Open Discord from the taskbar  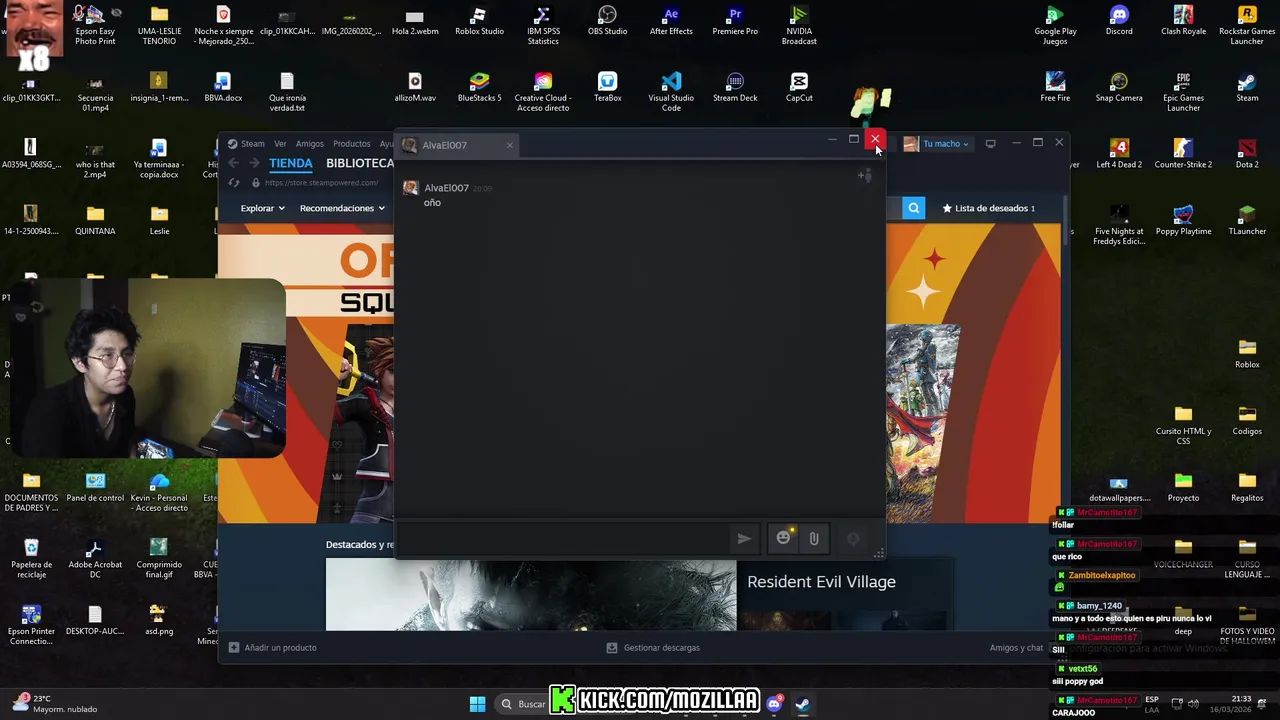[x=774, y=704]
